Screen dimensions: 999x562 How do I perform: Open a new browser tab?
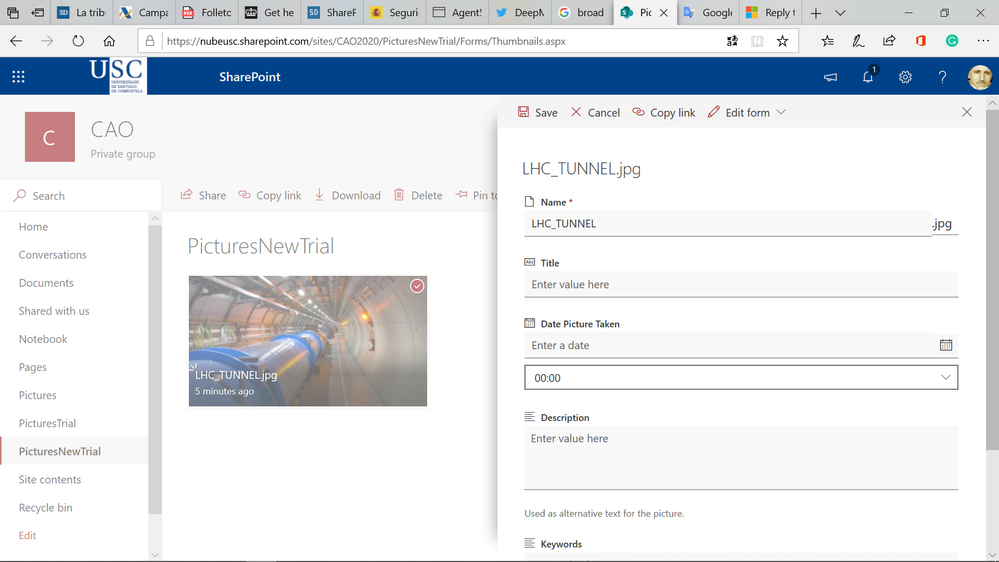tap(816, 13)
